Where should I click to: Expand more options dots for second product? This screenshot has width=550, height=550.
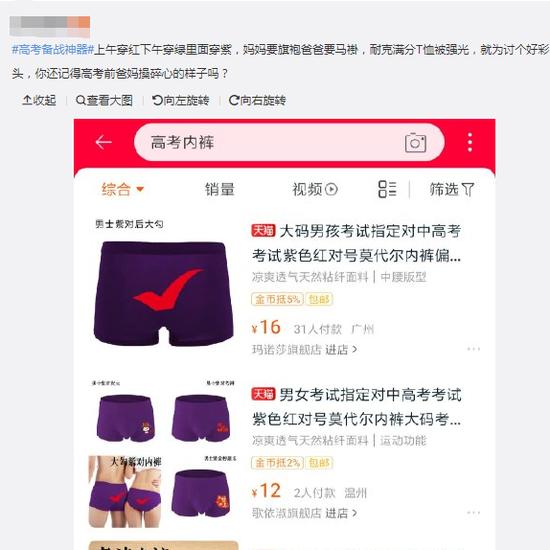(474, 513)
